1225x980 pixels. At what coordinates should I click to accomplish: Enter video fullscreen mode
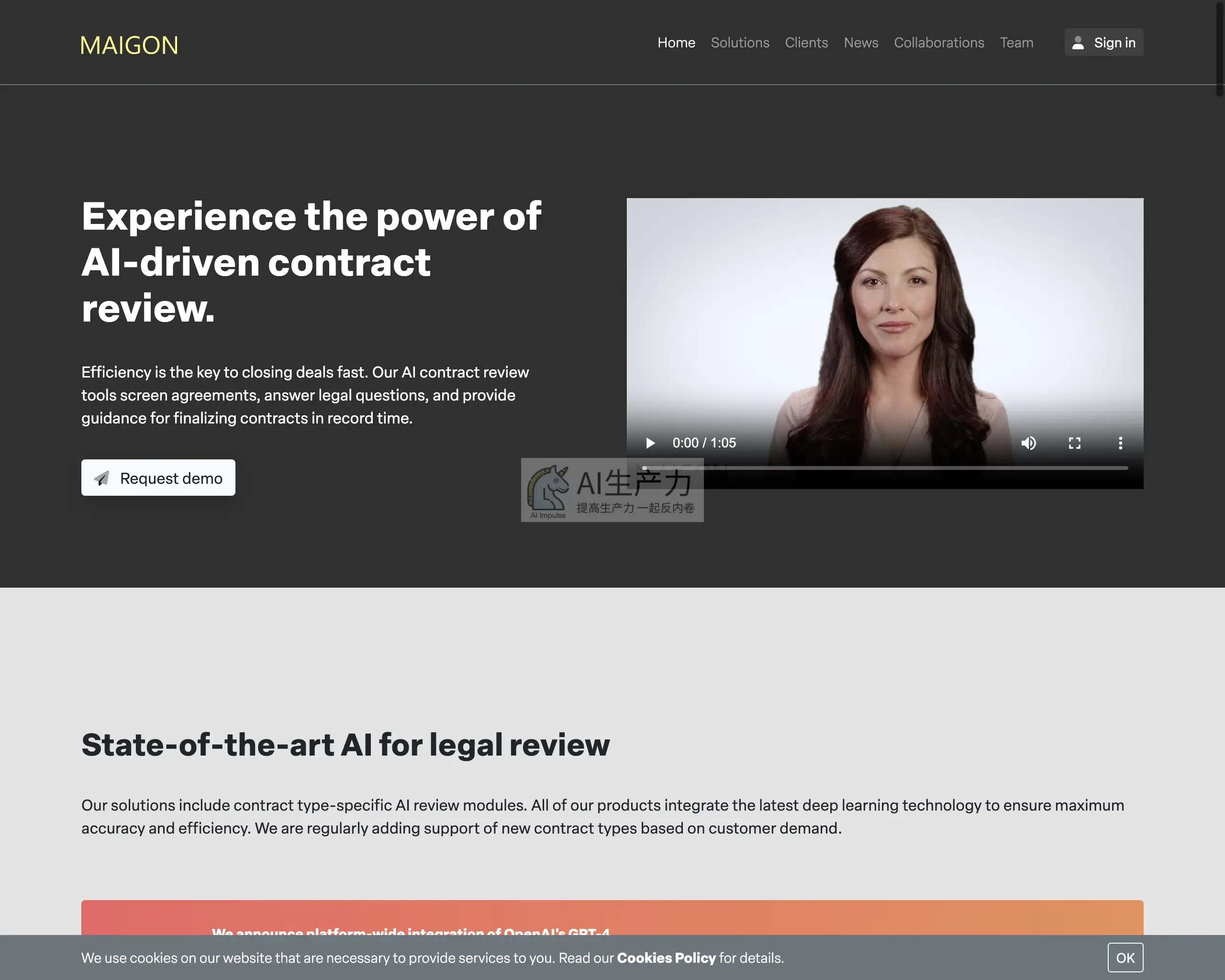pyautogui.click(x=1074, y=443)
